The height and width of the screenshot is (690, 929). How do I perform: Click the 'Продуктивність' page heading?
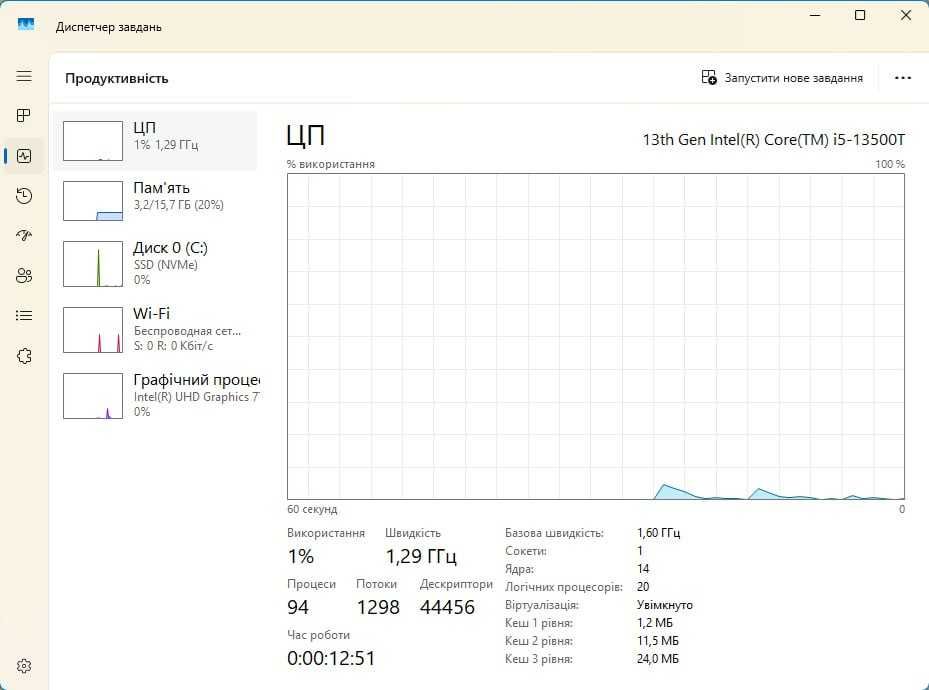coord(117,78)
